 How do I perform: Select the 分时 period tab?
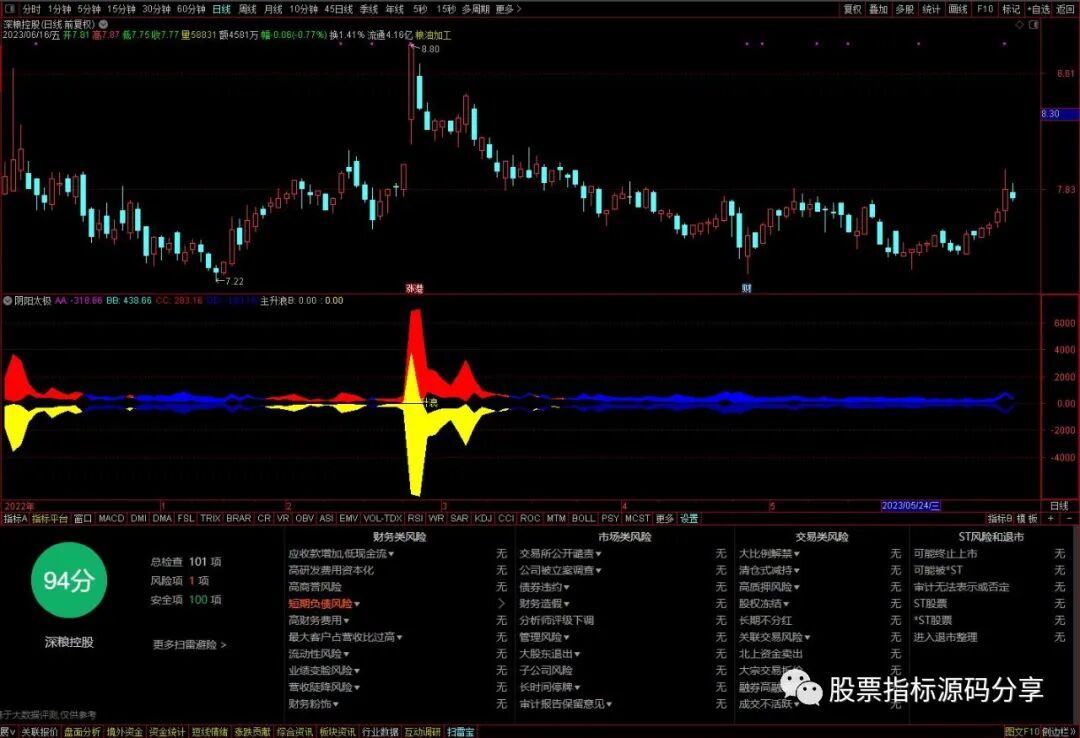coord(32,9)
